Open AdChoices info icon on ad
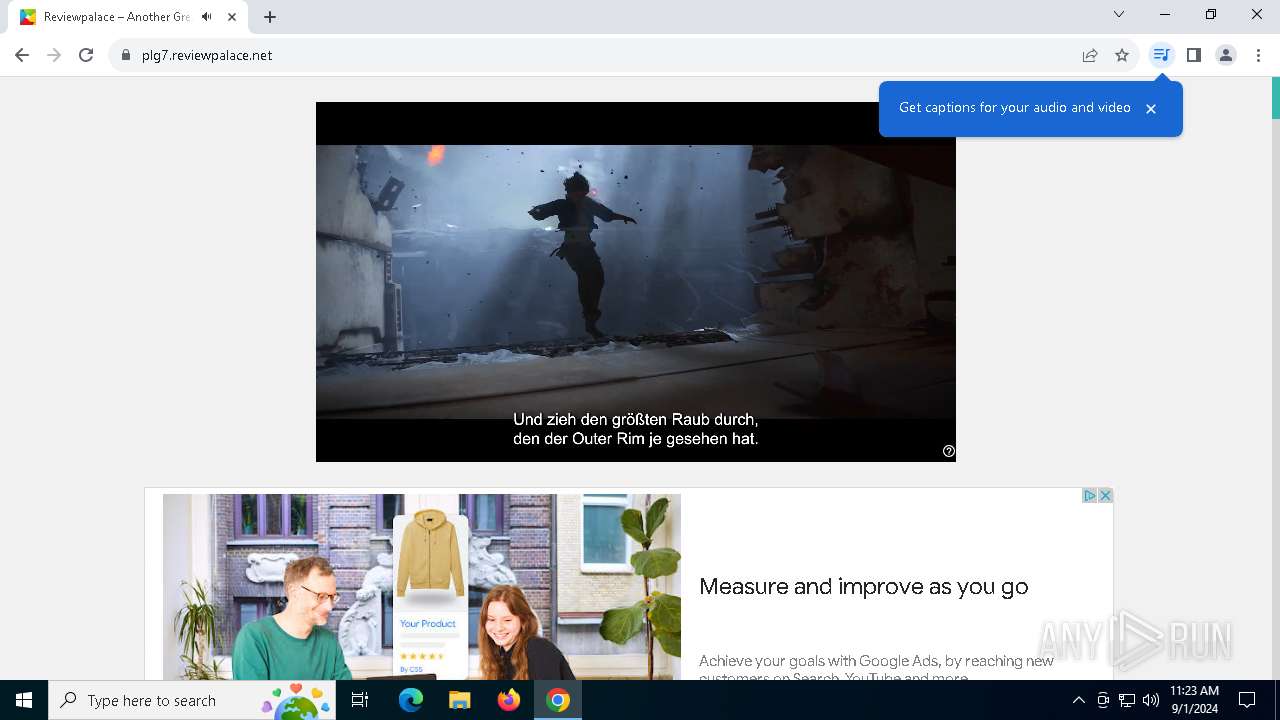 (x=1090, y=496)
